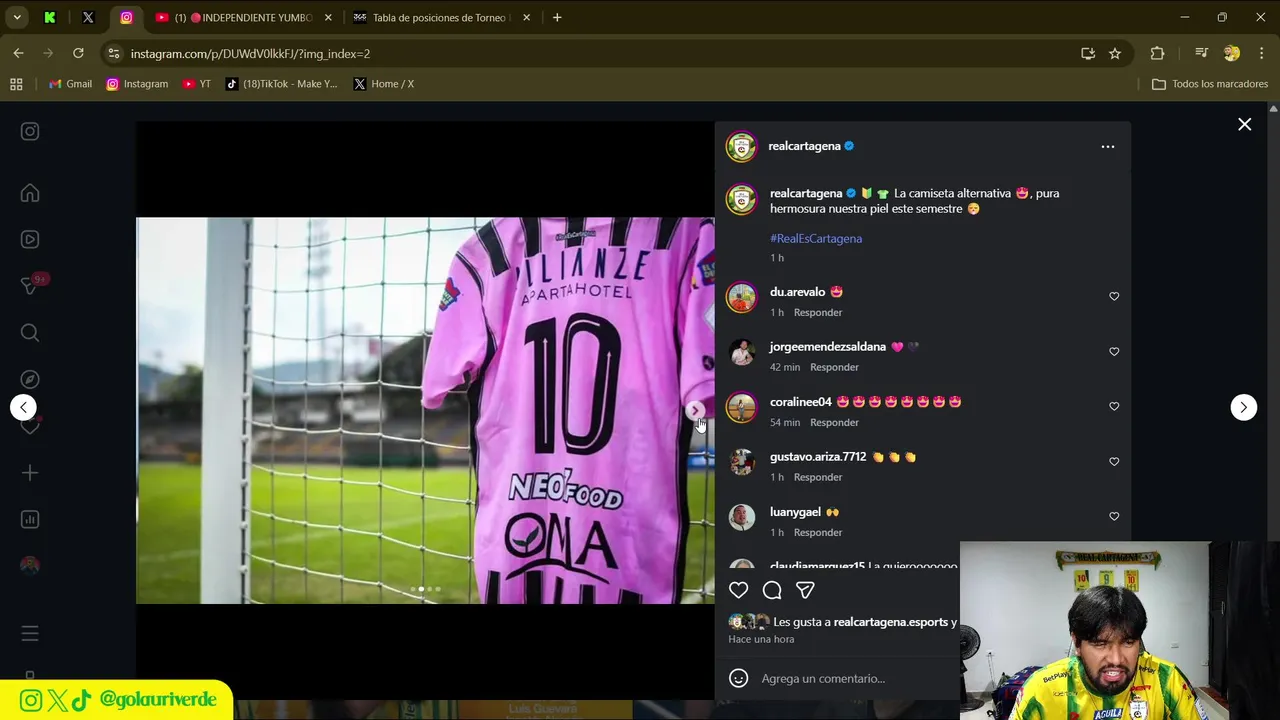The width and height of the screenshot is (1280, 720).
Task: Open realcartagena.esports profile from likes
Action: (x=890, y=622)
